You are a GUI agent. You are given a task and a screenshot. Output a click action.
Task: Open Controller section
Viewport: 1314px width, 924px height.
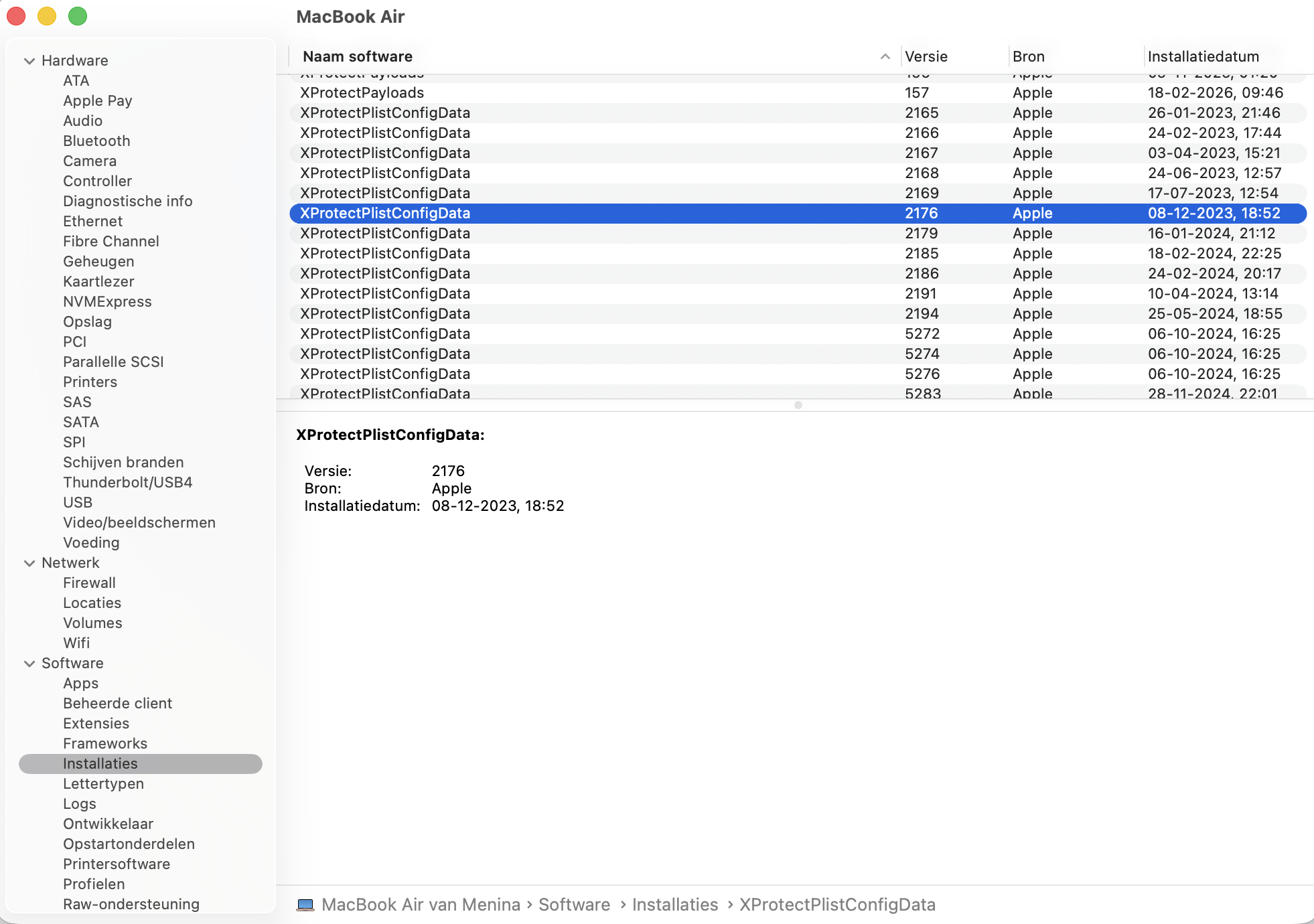tap(98, 181)
